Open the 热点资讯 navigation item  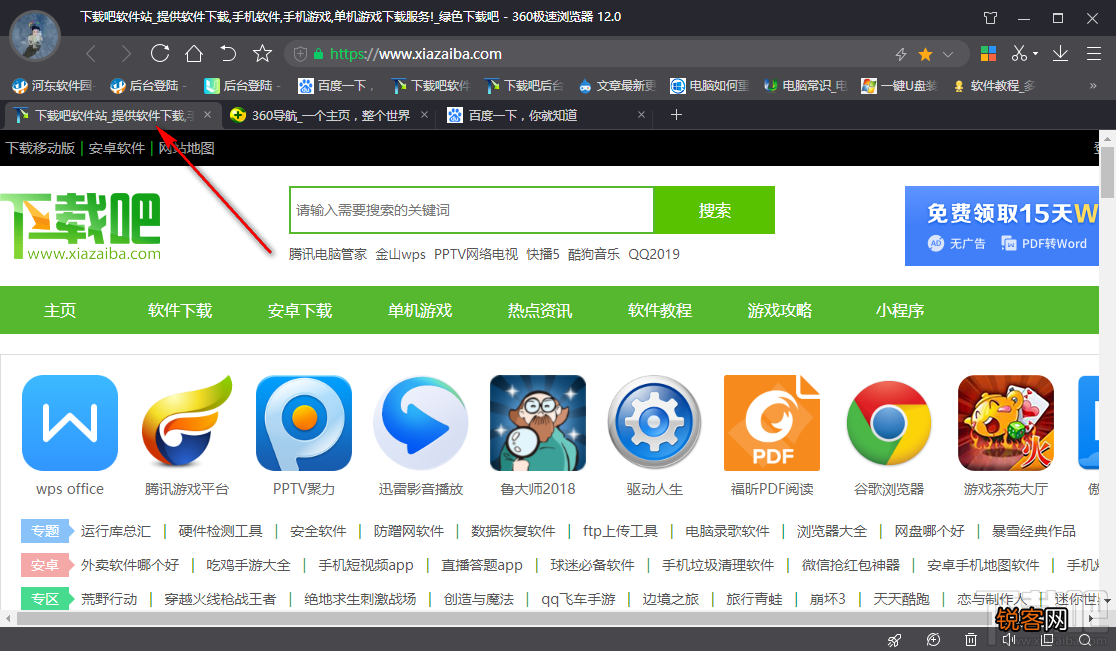point(539,310)
